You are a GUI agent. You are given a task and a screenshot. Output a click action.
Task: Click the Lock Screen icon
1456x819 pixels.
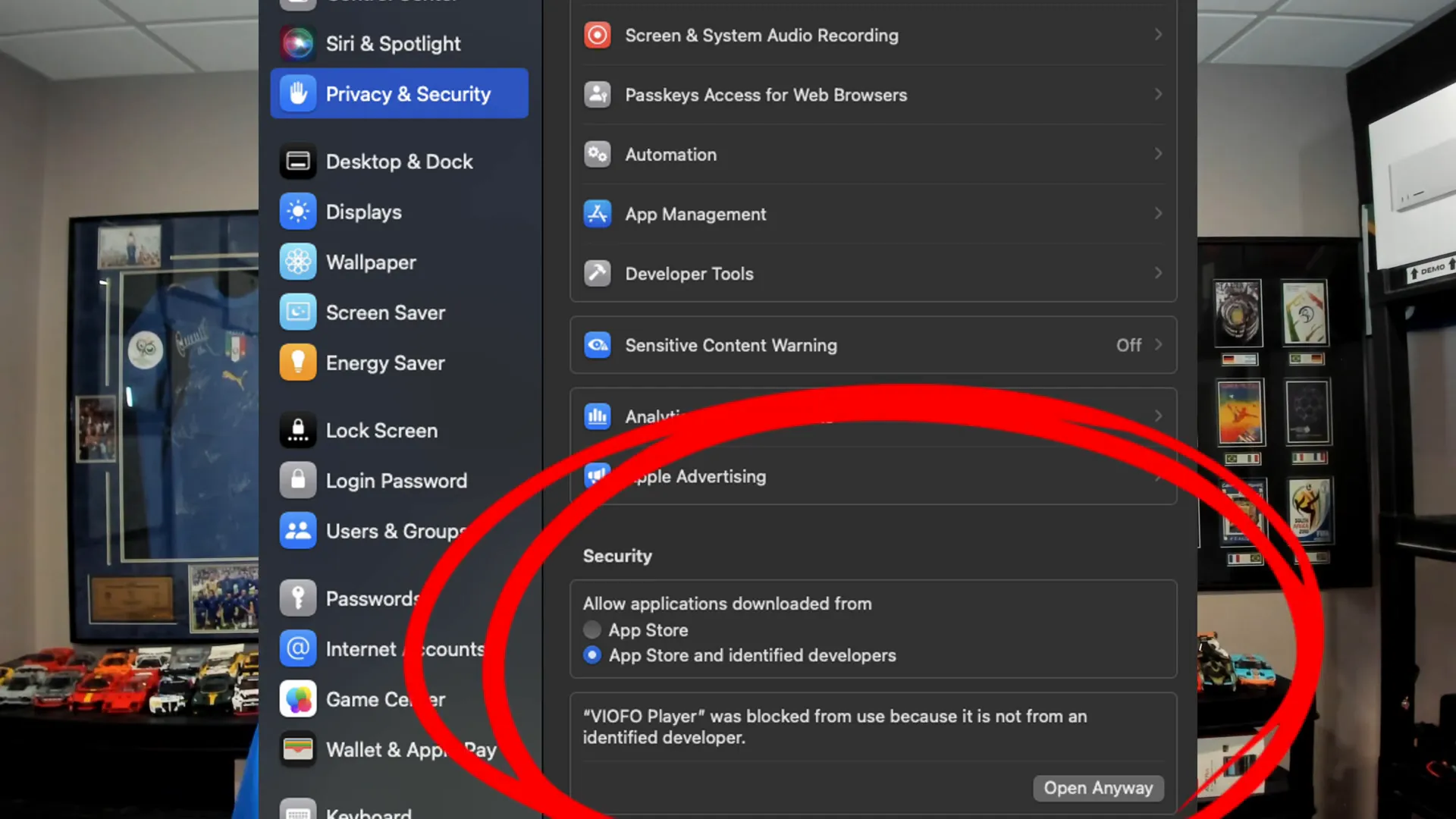(298, 430)
